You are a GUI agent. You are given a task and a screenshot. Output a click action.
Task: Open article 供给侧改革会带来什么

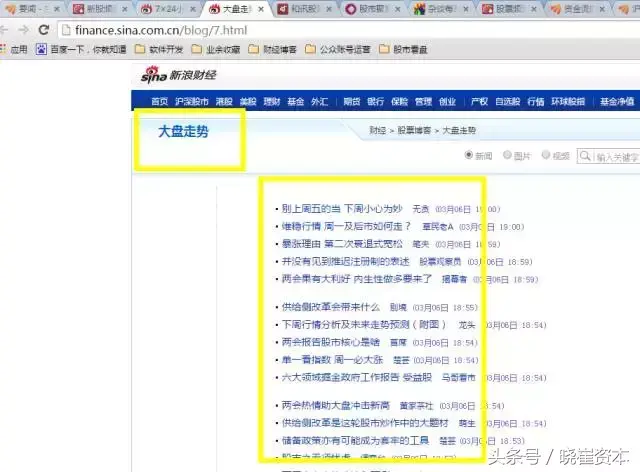pyautogui.click(x=330, y=307)
